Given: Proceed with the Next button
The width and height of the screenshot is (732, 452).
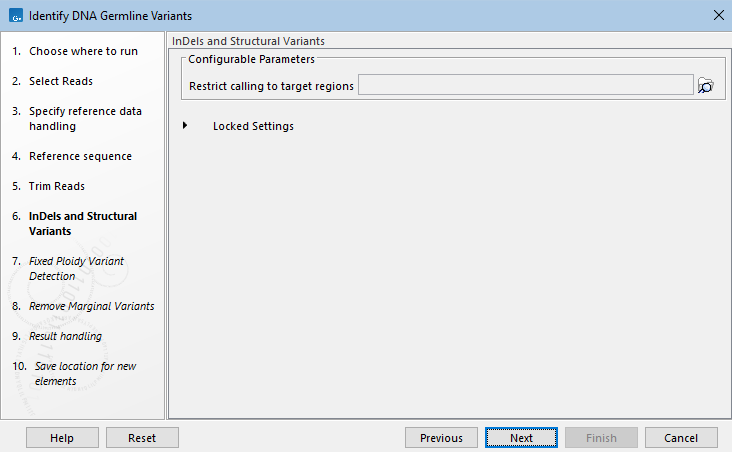Looking at the screenshot, I should tap(521, 438).
